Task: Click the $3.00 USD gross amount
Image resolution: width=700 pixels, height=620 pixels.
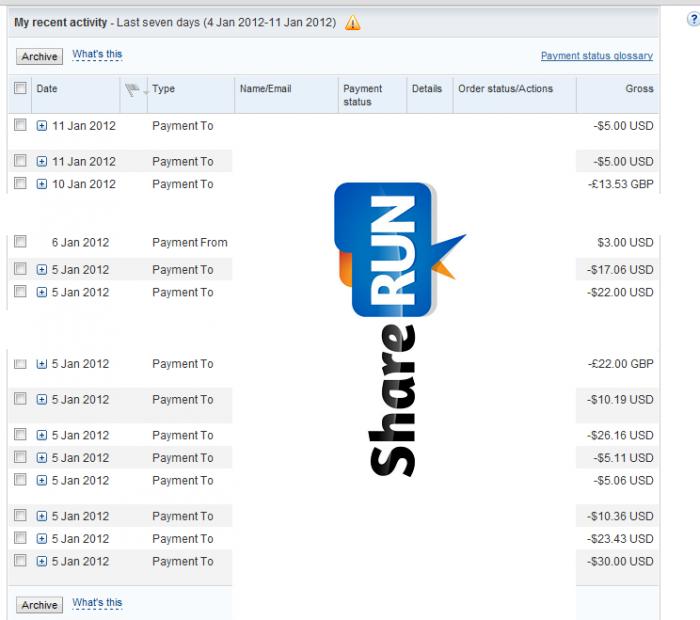Action: [625, 242]
